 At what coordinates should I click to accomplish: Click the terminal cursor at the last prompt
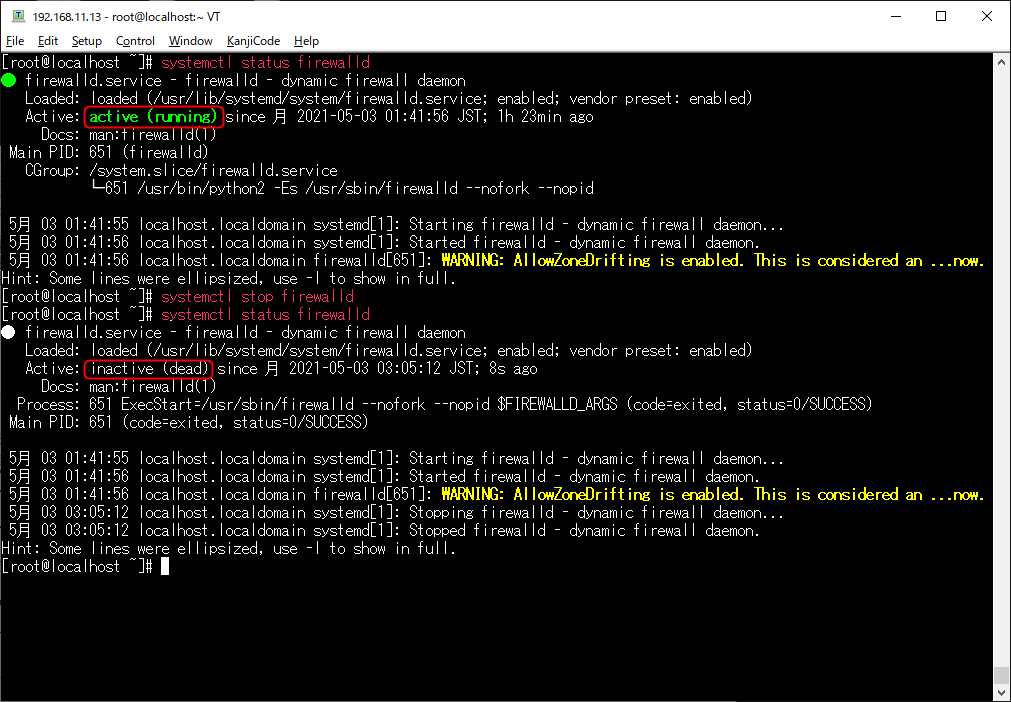(165, 567)
